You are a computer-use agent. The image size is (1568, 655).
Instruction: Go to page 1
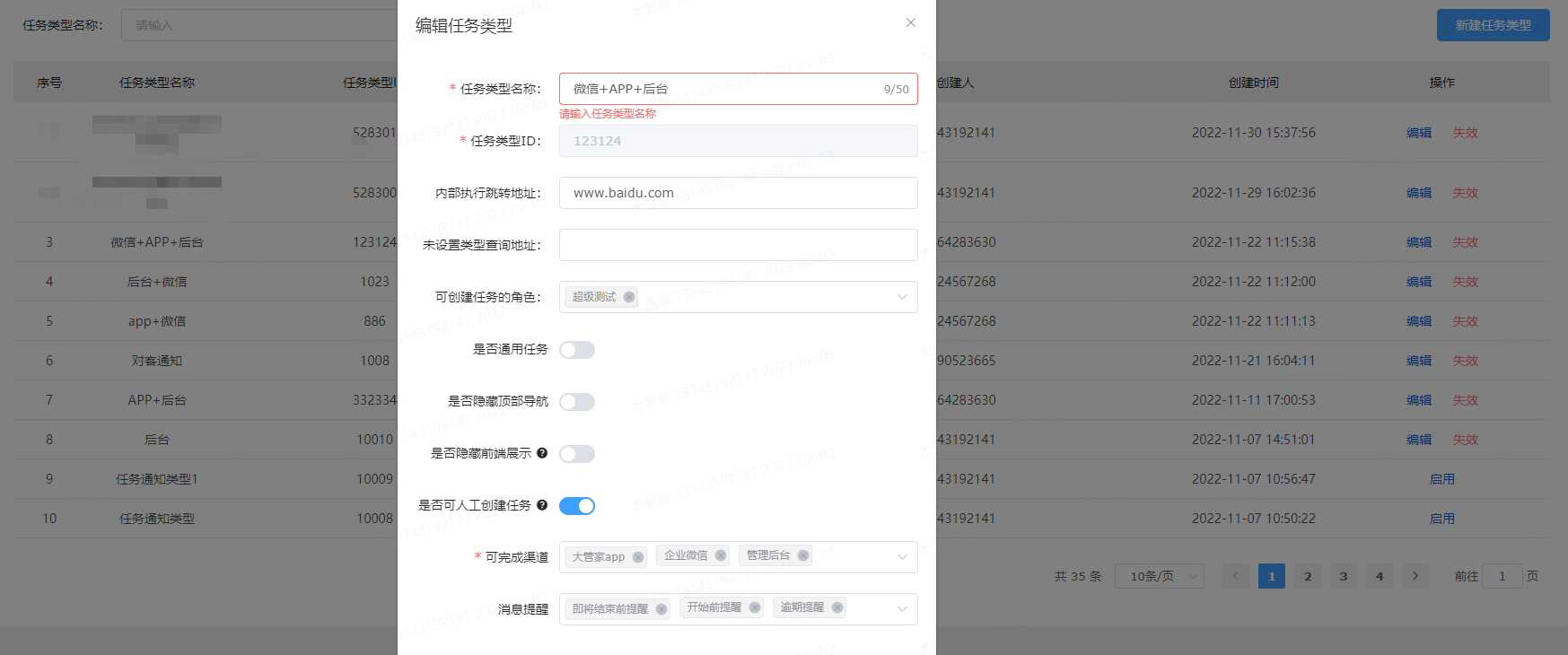click(1272, 576)
